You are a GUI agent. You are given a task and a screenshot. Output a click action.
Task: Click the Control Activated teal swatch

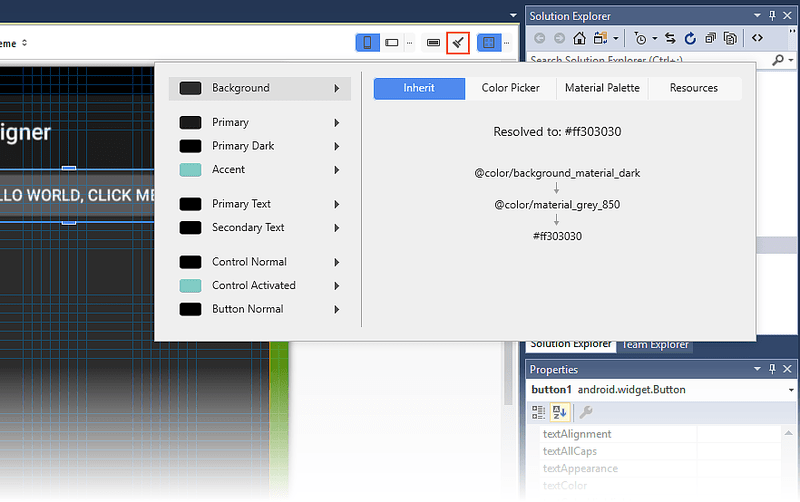pyautogui.click(x=190, y=286)
